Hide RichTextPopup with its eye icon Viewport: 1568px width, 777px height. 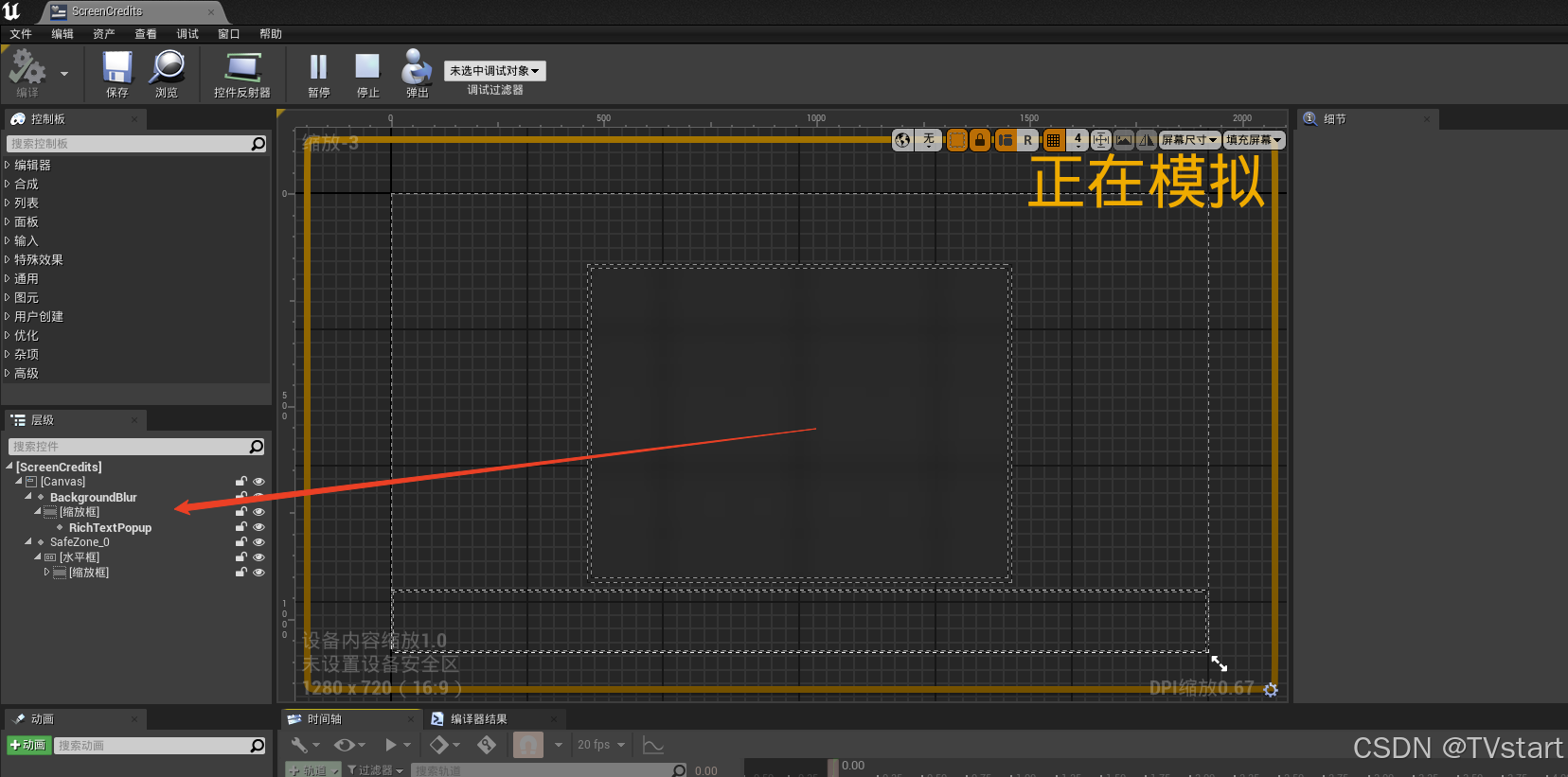click(258, 527)
